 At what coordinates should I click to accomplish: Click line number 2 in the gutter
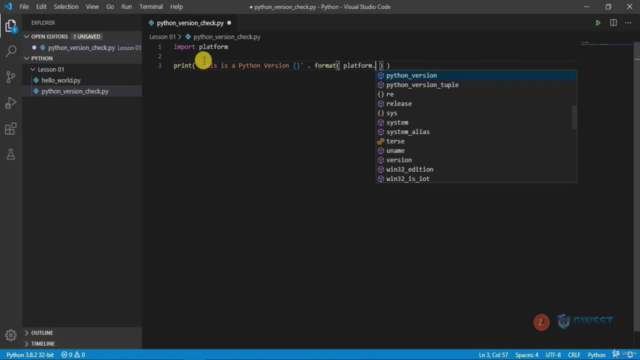[160, 56]
